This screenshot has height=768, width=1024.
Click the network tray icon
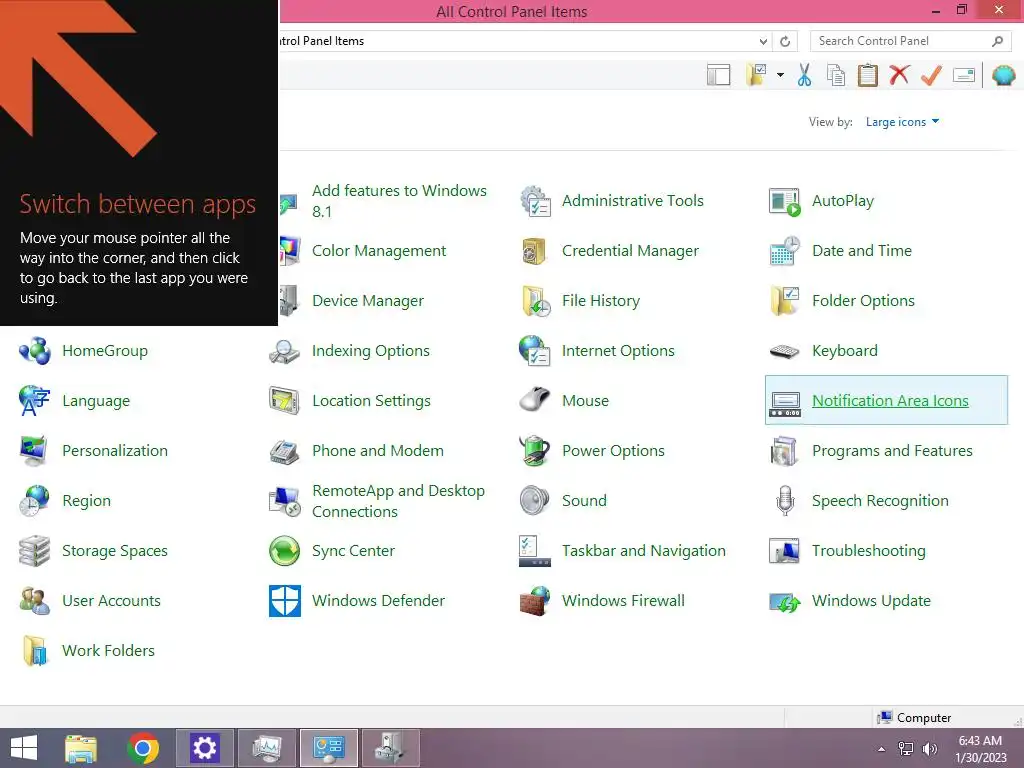[906, 749]
